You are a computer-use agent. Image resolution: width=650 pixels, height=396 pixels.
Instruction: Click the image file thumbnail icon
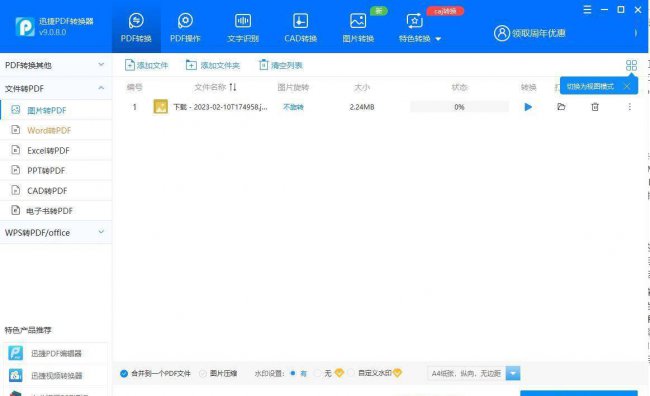[x=160, y=107]
